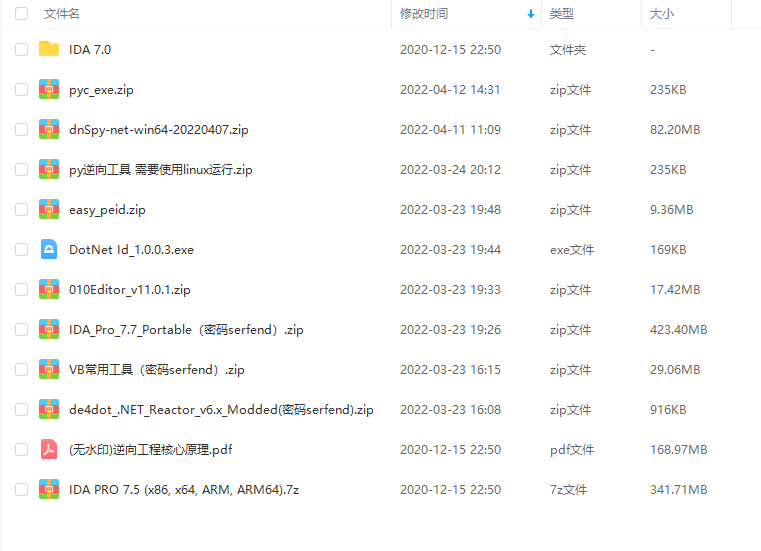Image resolution: width=761 pixels, height=551 pixels.
Task: Click the DotNet Id exe file icon
Action: click(x=49, y=249)
